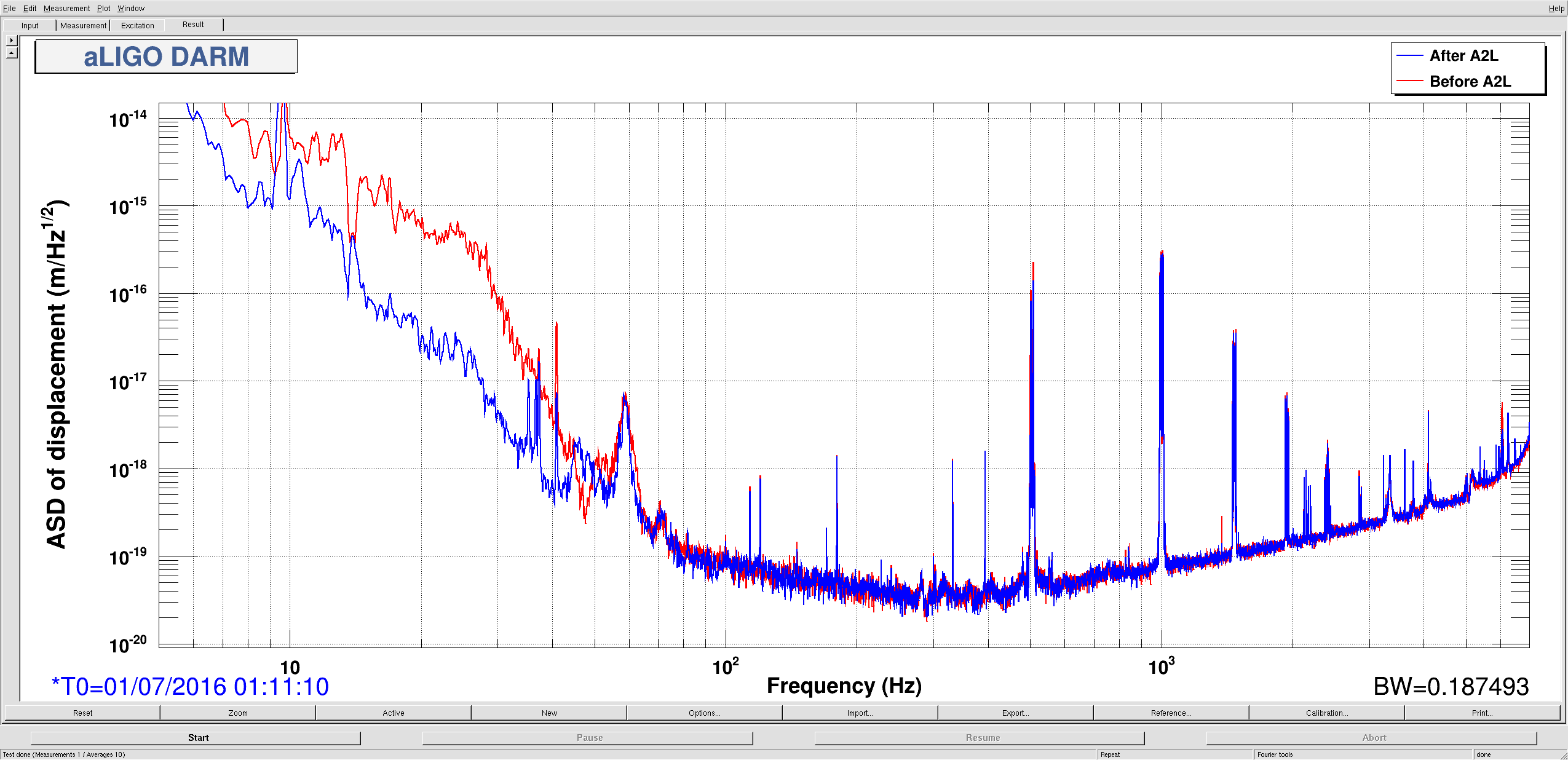
Task: Click the New plot button
Action: pos(549,713)
